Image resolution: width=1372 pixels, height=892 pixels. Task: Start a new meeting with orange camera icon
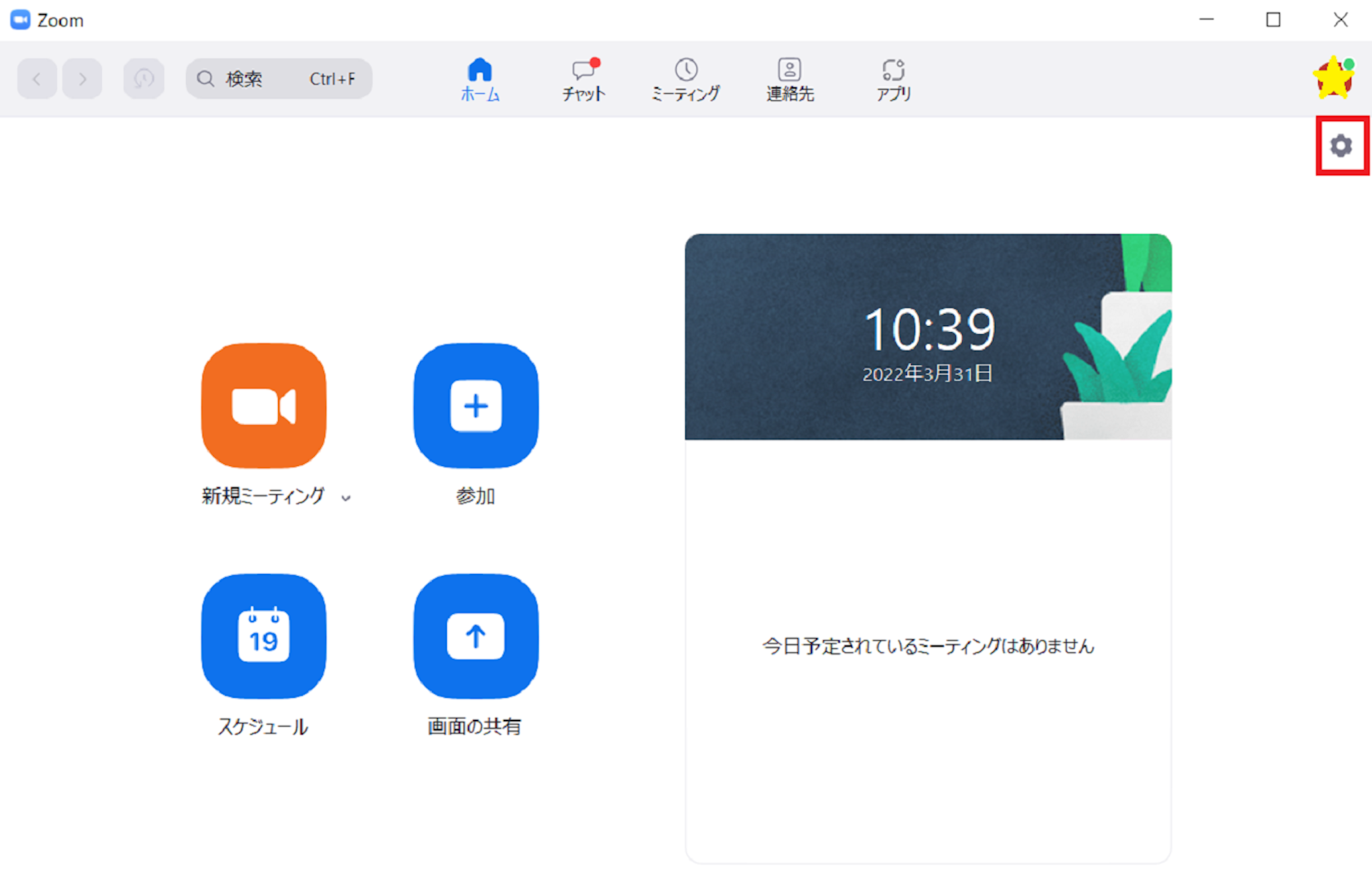[x=263, y=406]
